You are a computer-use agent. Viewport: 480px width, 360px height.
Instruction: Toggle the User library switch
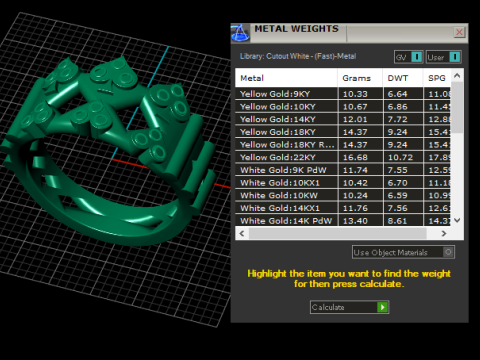pyautogui.click(x=444, y=57)
